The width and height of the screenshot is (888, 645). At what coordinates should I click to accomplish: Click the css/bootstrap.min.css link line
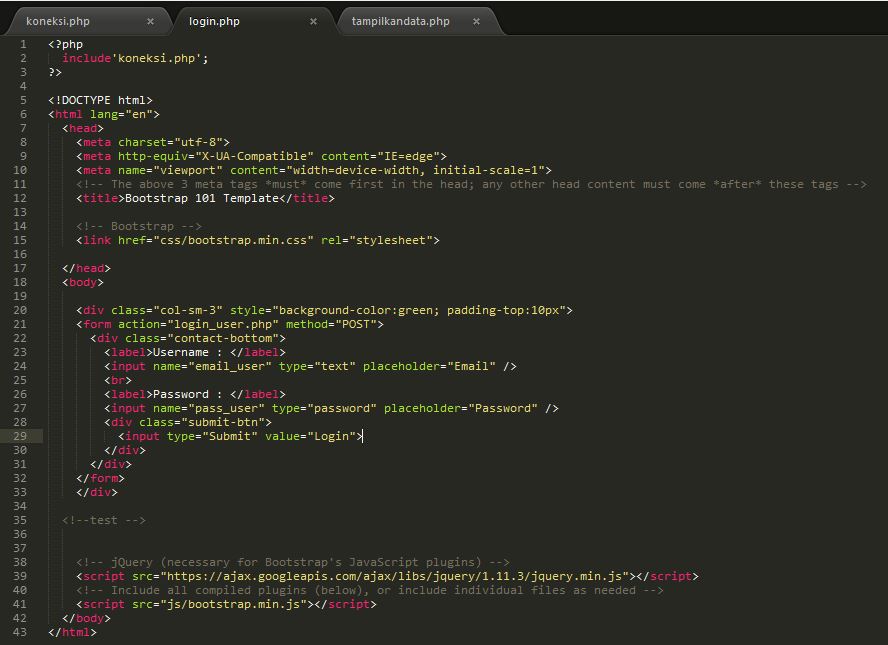[258, 241]
